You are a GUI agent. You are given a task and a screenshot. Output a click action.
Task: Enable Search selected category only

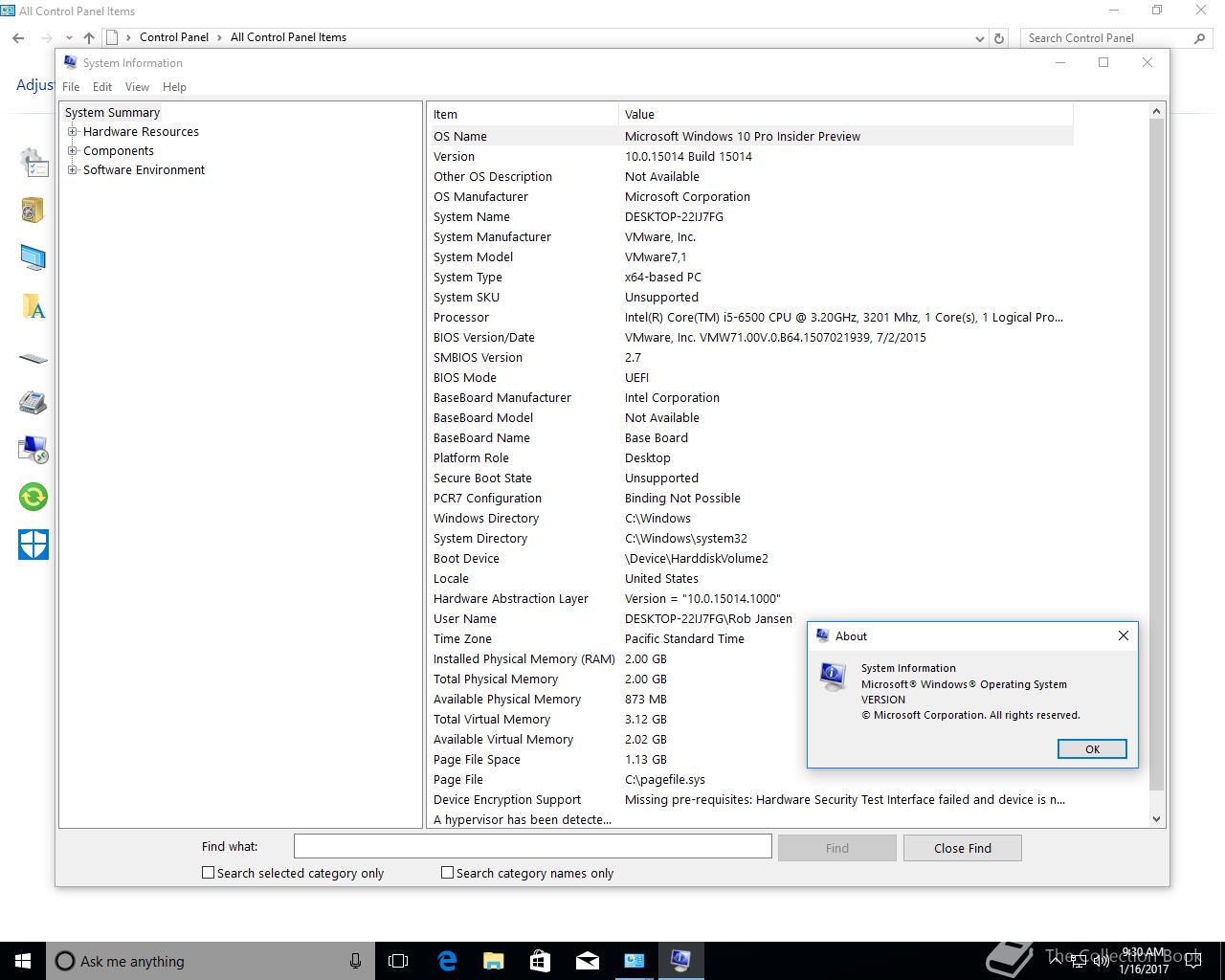click(208, 873)
